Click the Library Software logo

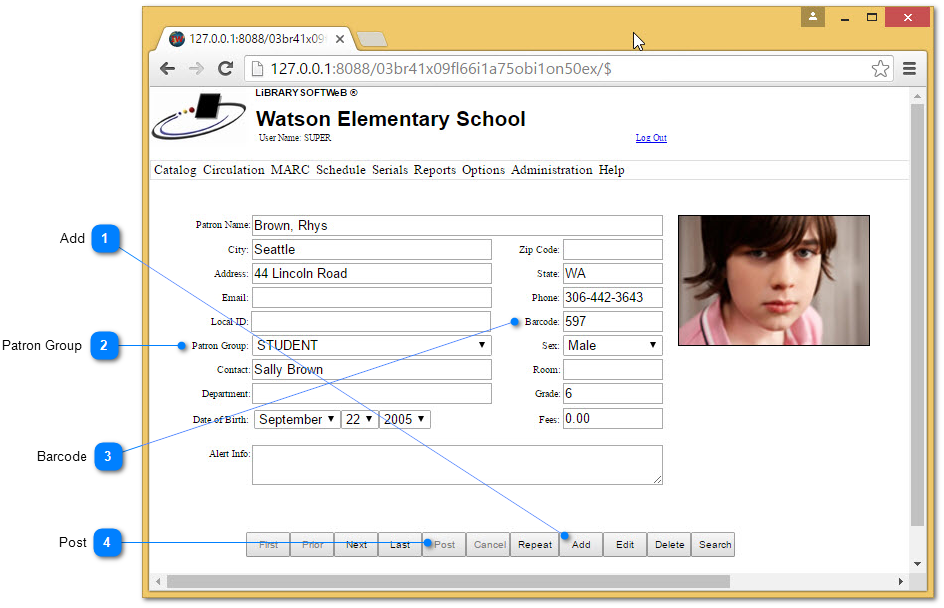click(x=199, y=117)
